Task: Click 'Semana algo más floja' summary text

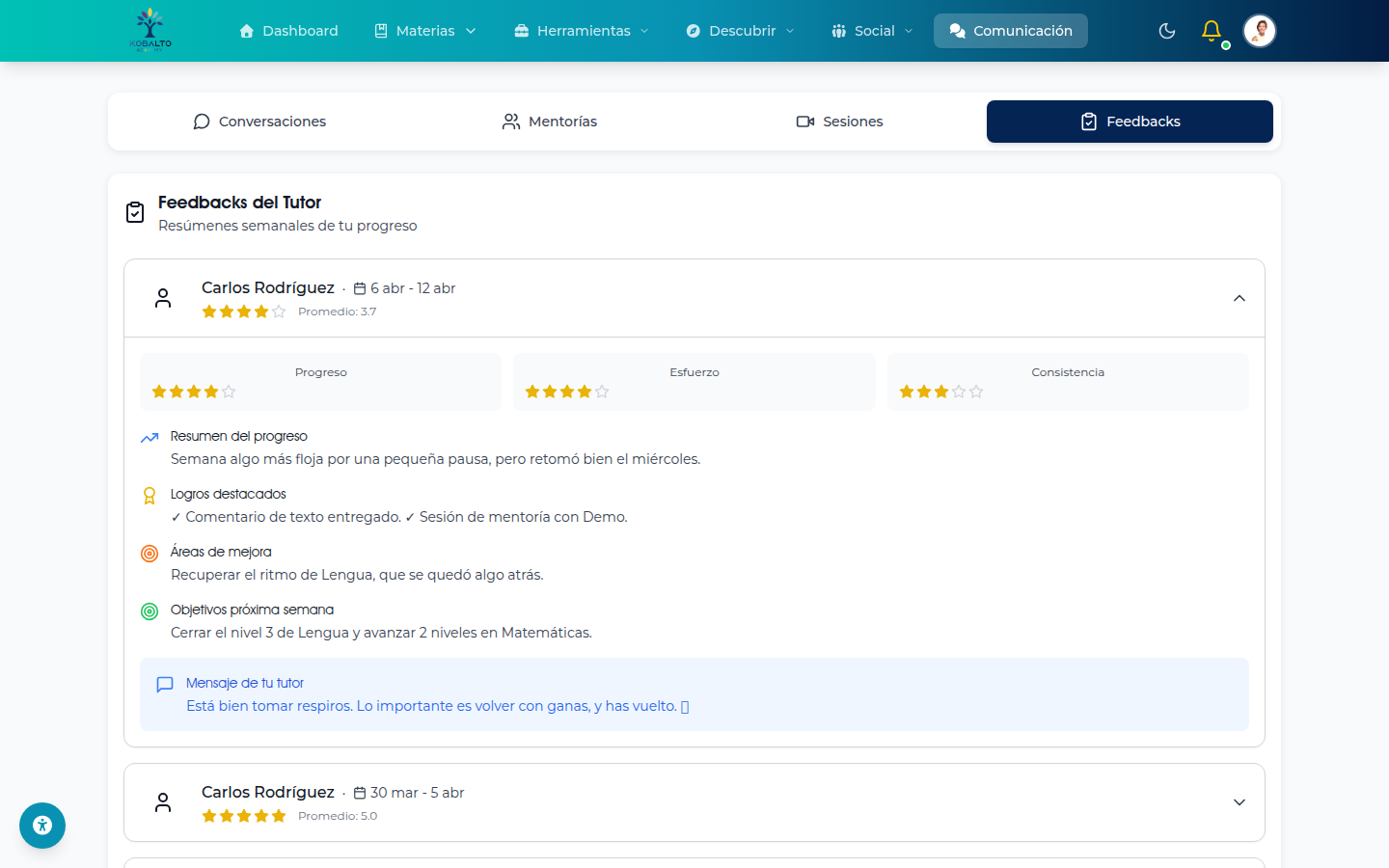Action: click(436, 459)
